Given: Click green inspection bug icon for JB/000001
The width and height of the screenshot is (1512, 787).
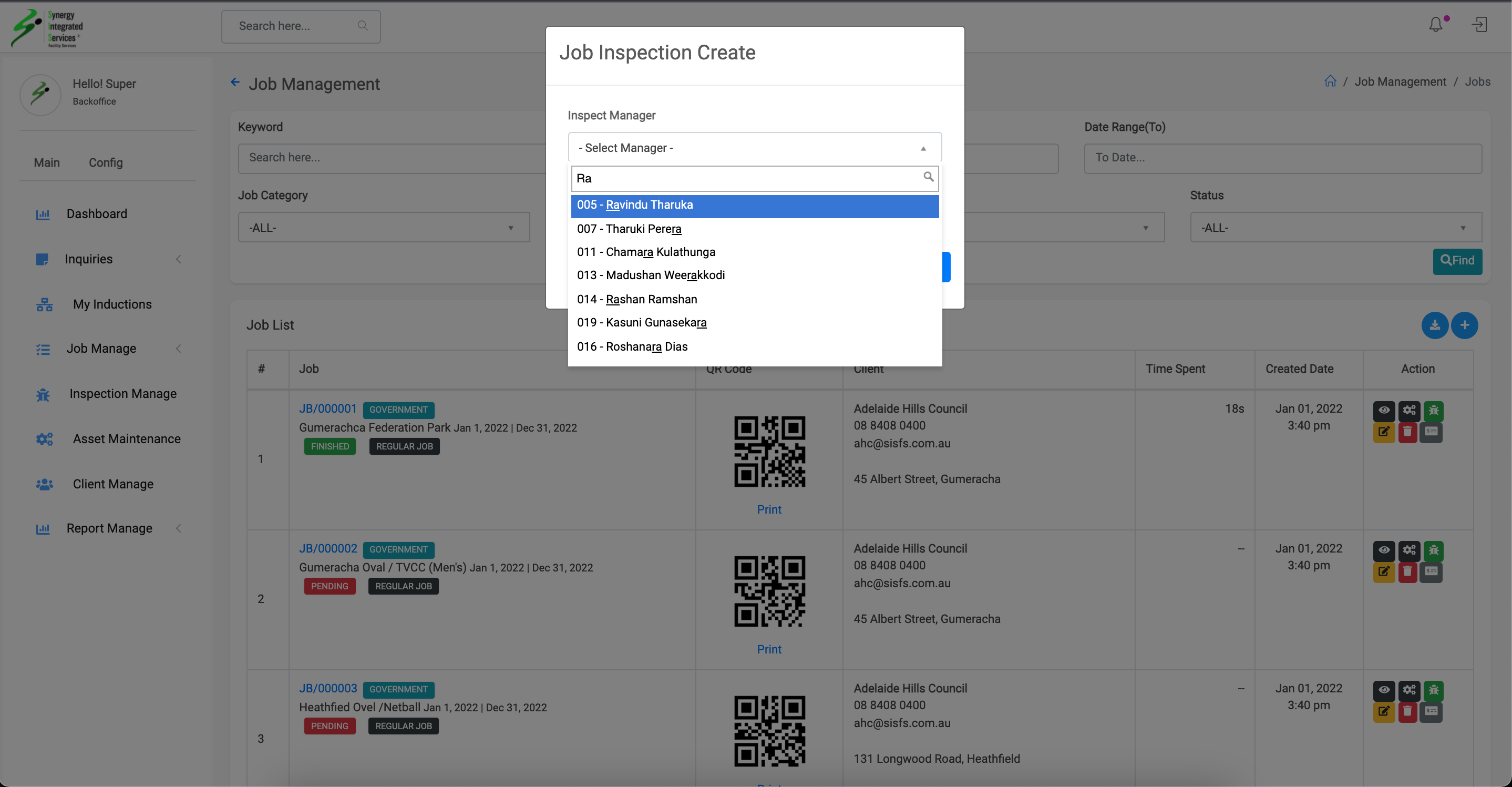Looking at the screenshot, I should point(1433,410).
